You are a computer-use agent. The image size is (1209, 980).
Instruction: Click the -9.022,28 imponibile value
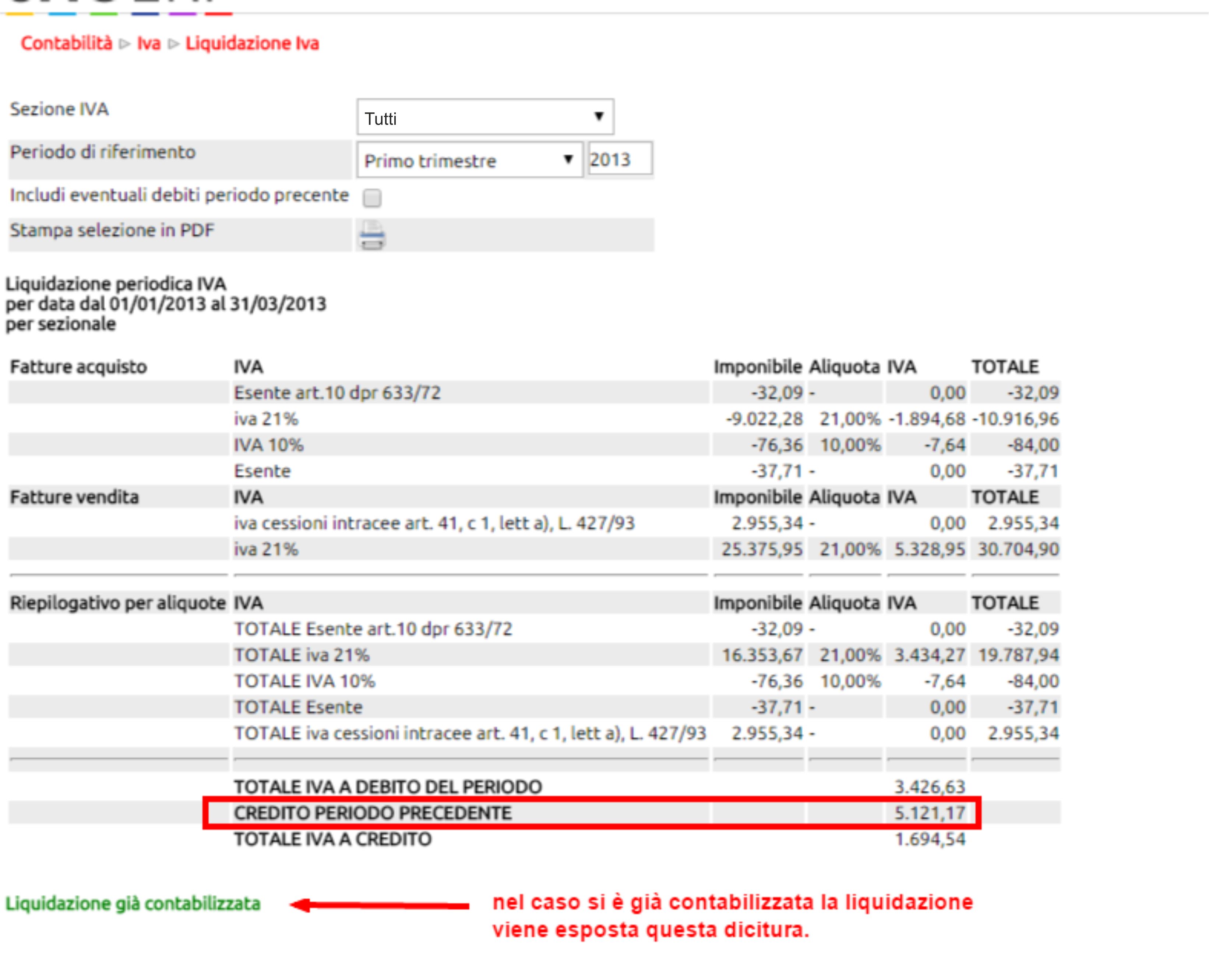tap(764, 419)
